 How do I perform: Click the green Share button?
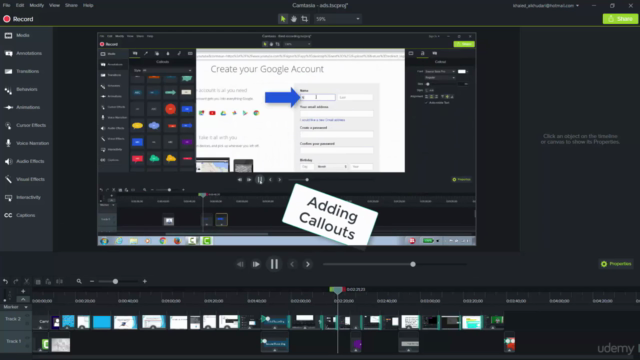point(620,19)
